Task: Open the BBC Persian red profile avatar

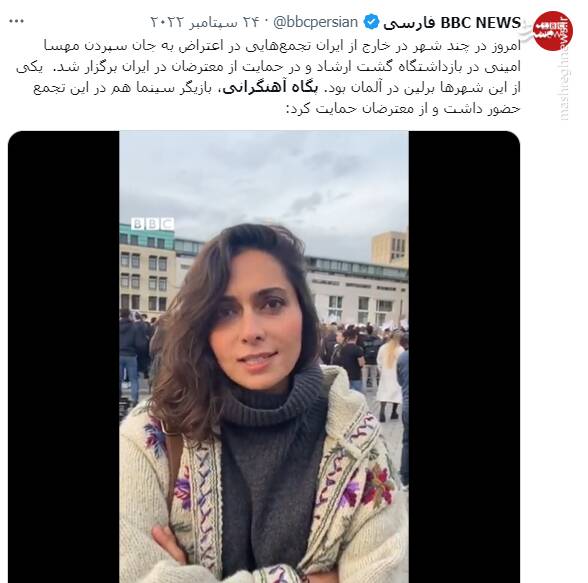Action: pos(552,30)
